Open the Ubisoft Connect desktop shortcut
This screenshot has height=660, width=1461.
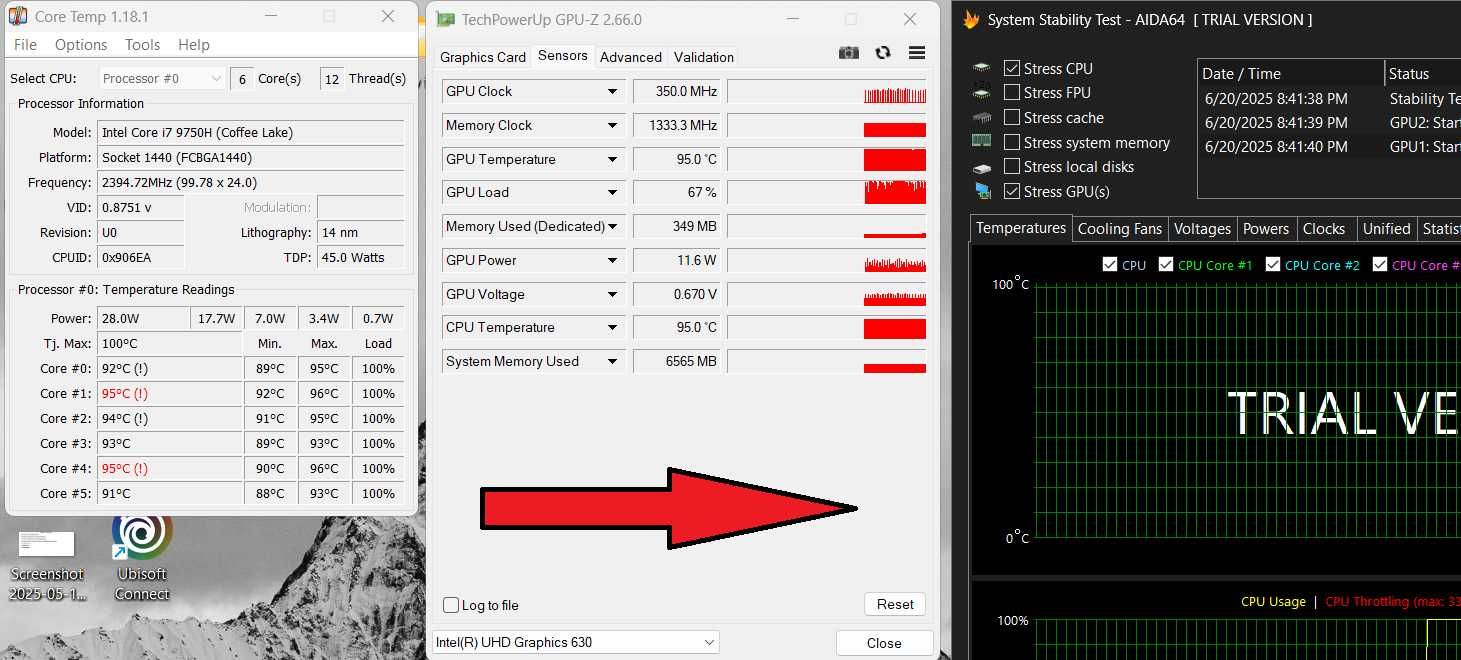[142, 557]
